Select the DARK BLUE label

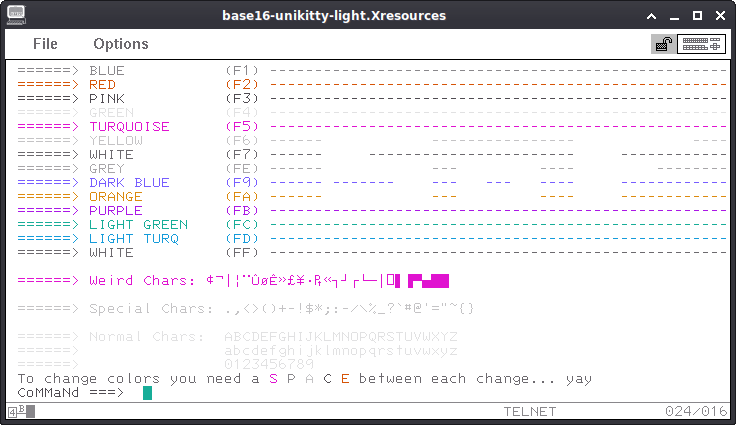(x=129, y=183)
